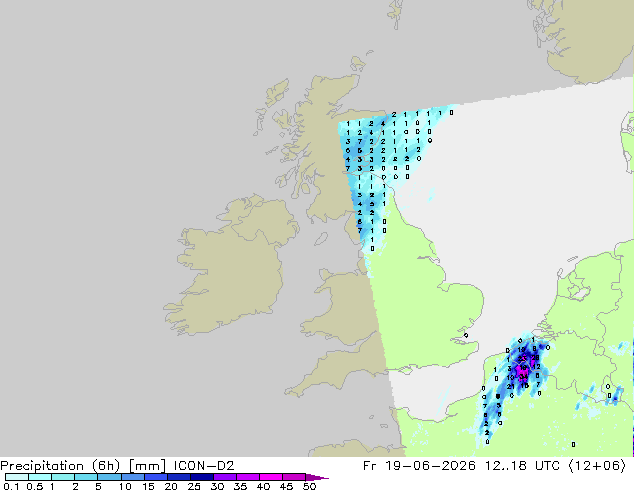634x490 pixels.
Task: Click the '28' precipitation value on the map
Action: [535, 358]
